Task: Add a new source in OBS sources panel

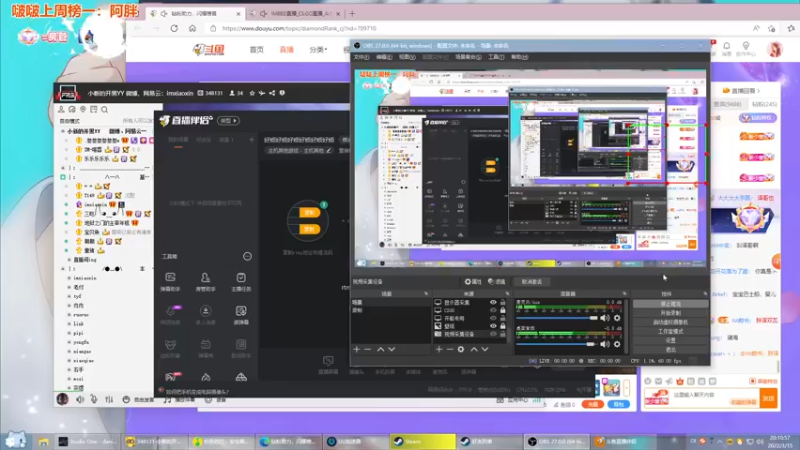Action: click(x=439, y=349)
